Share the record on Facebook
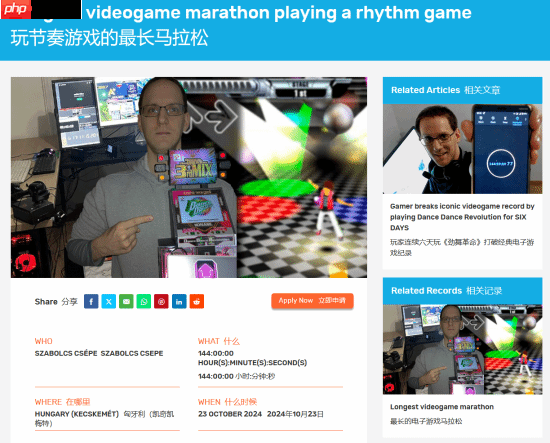Image resolution: width=550 pixels, height=443 pixels. click(91, 301)
